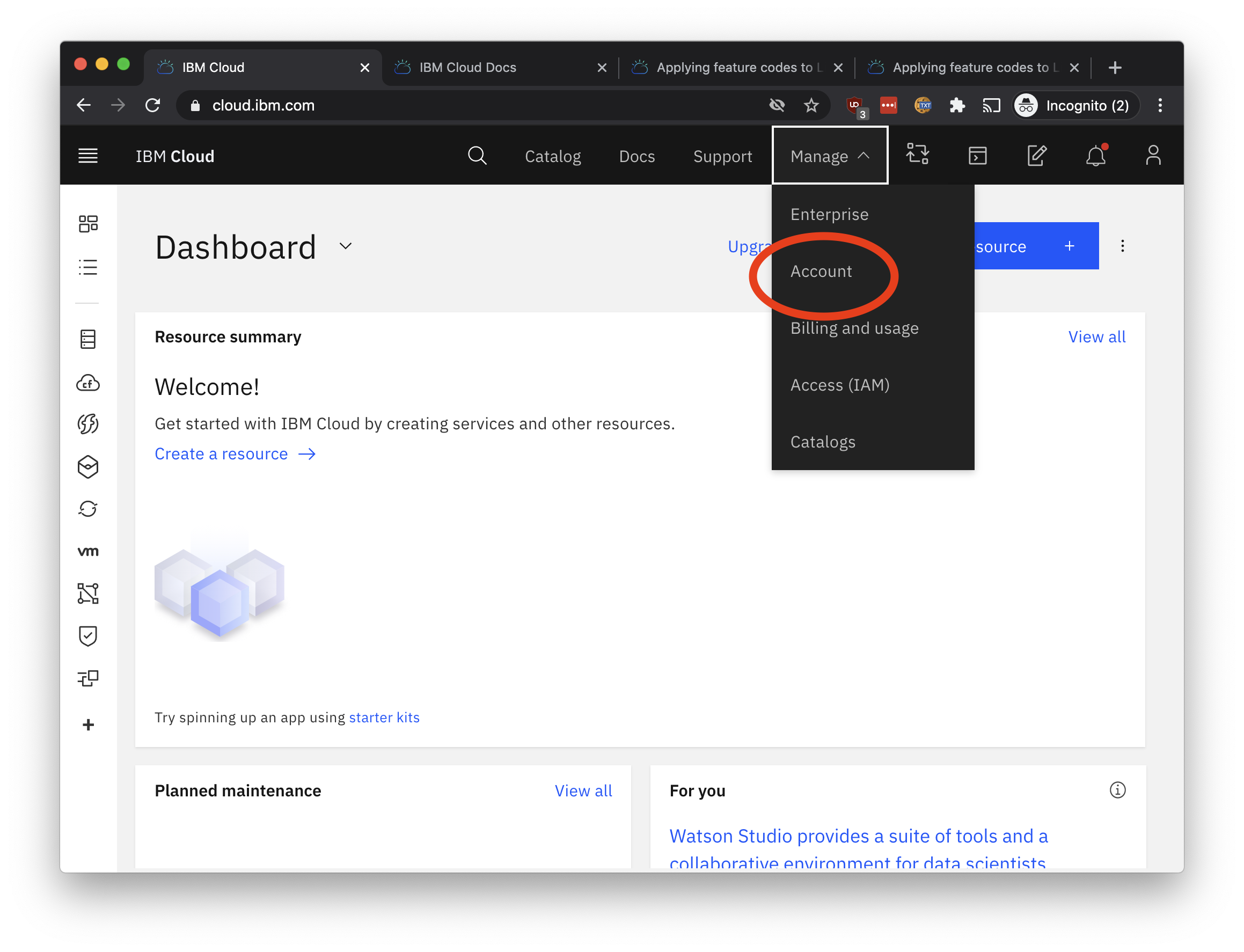Select the VMware sidebar icon

click(88, 550)
